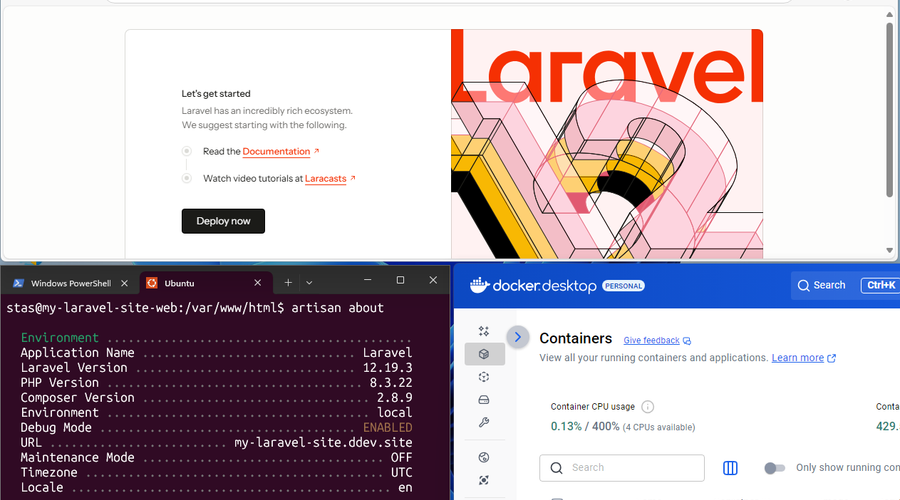Maximize the terminal window
The height and width of the screenshot is (500, 900).
tap(401, 280)
